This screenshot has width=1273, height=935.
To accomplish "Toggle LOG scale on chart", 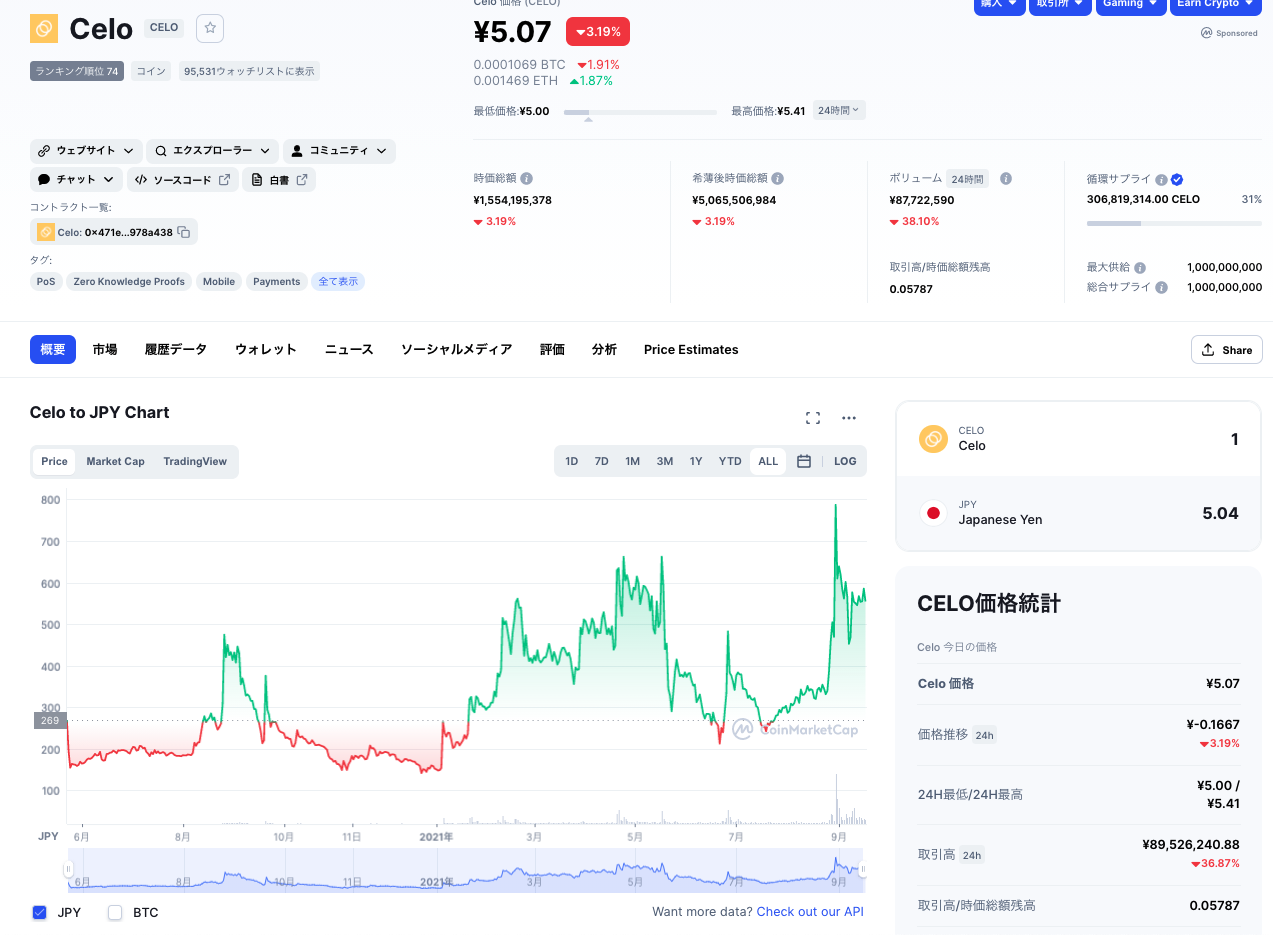I will (845, 461).
